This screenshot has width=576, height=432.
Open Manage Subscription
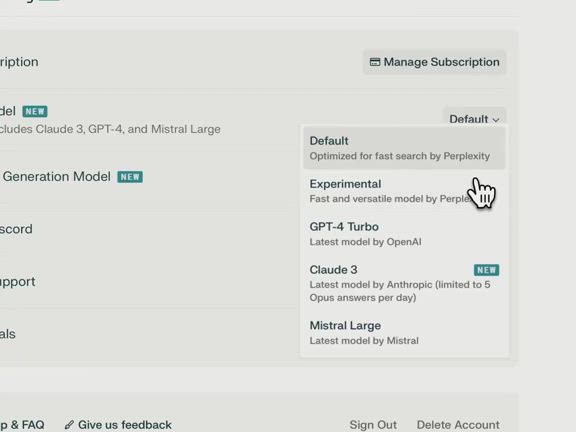435,62
